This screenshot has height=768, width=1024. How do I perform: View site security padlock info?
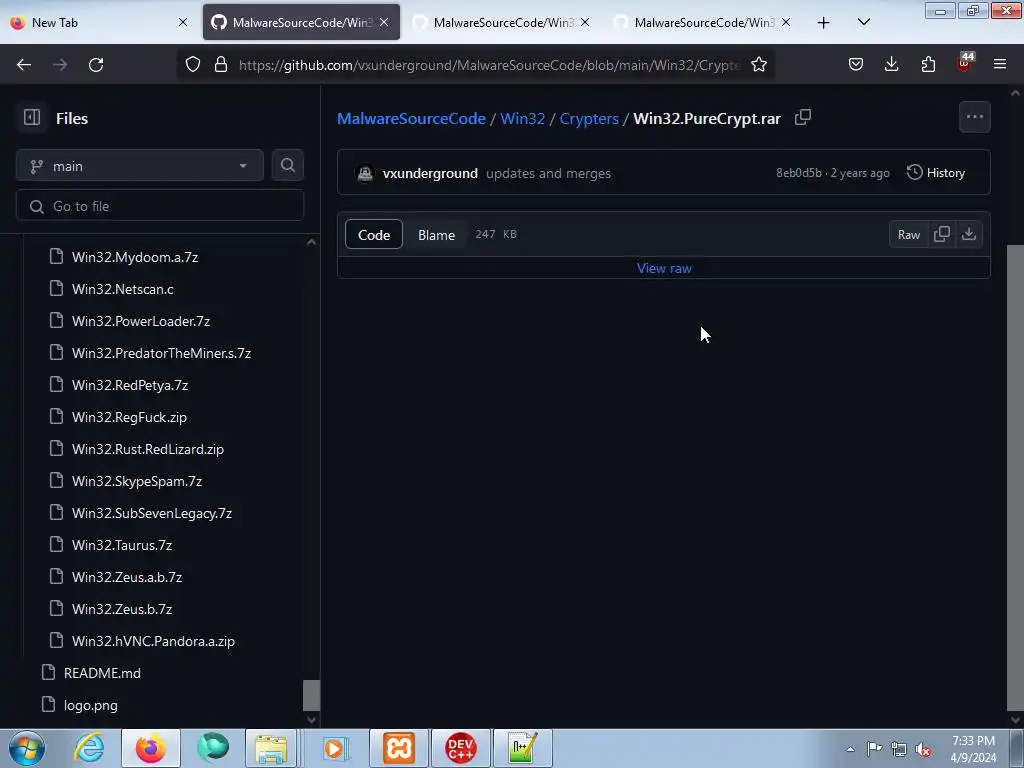pyautogui.click(x=221, y=64)
